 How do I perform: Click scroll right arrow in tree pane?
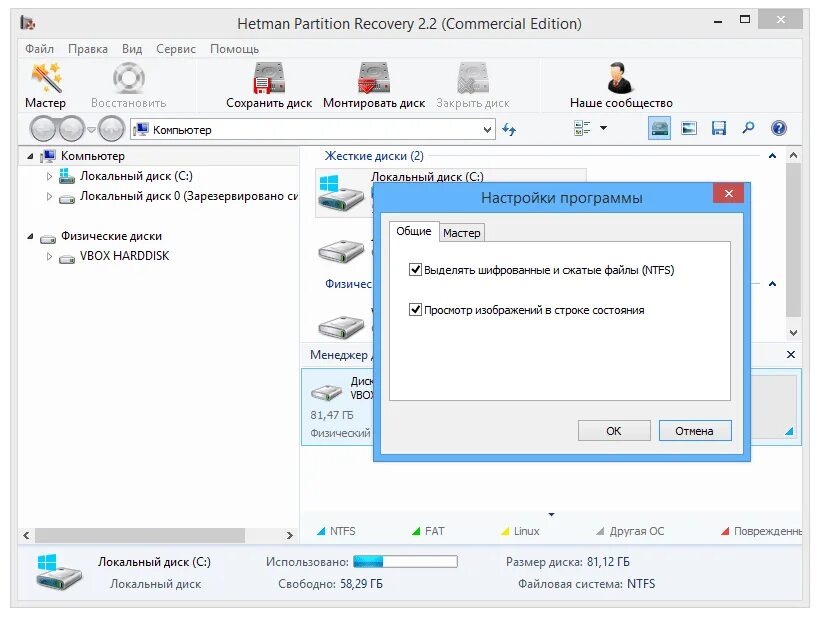tap(289, 535)
